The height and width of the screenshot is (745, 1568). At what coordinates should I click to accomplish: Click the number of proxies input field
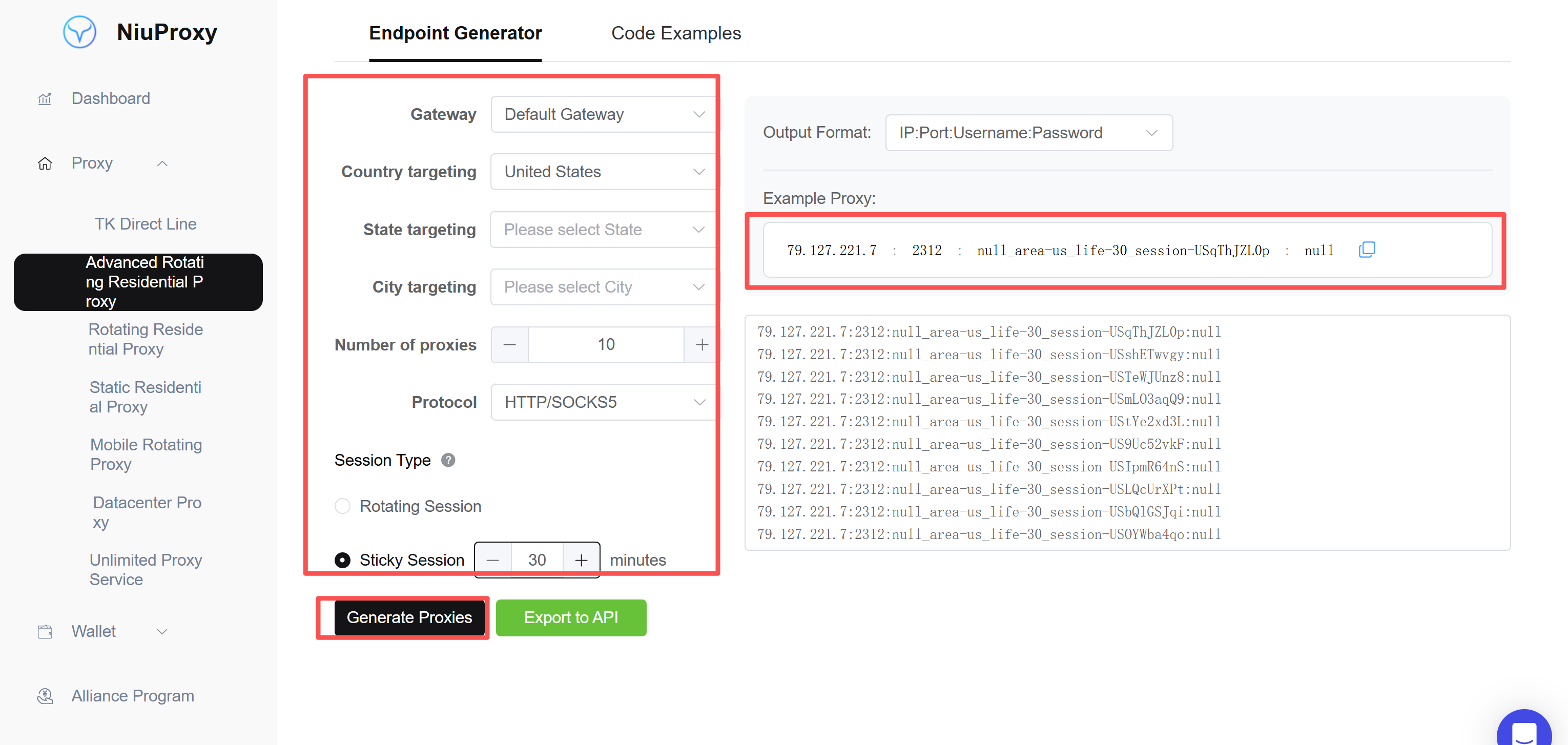(x=606, y=344)
